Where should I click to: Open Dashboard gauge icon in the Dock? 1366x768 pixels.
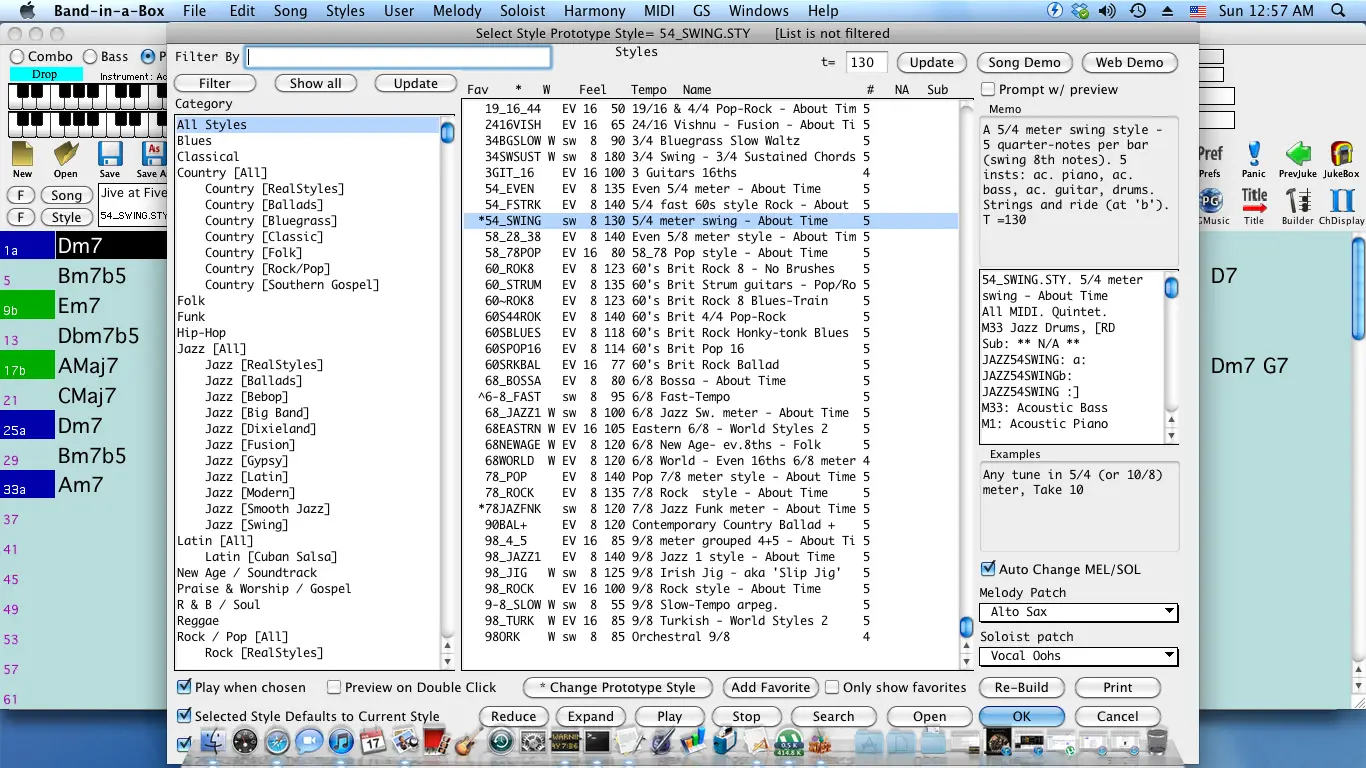[x=245, y=741]
